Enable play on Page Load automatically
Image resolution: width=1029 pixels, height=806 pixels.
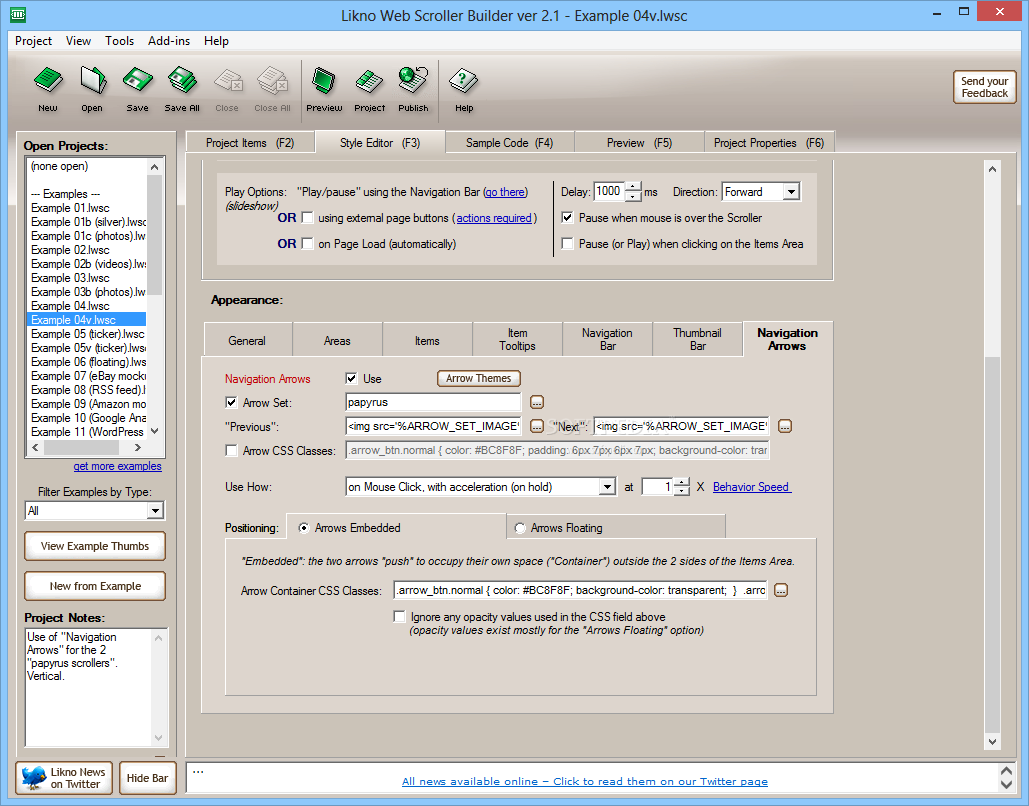point(307,244)
